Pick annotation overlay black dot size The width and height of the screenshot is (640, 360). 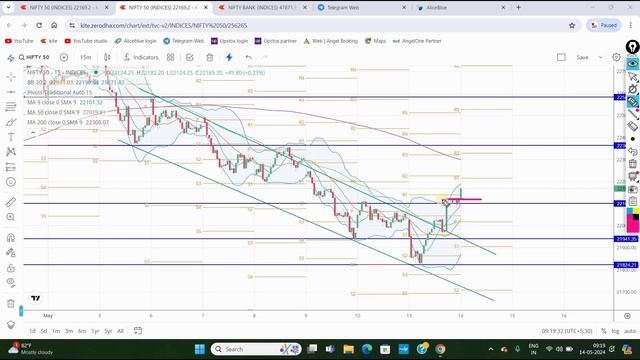[633, 139]
